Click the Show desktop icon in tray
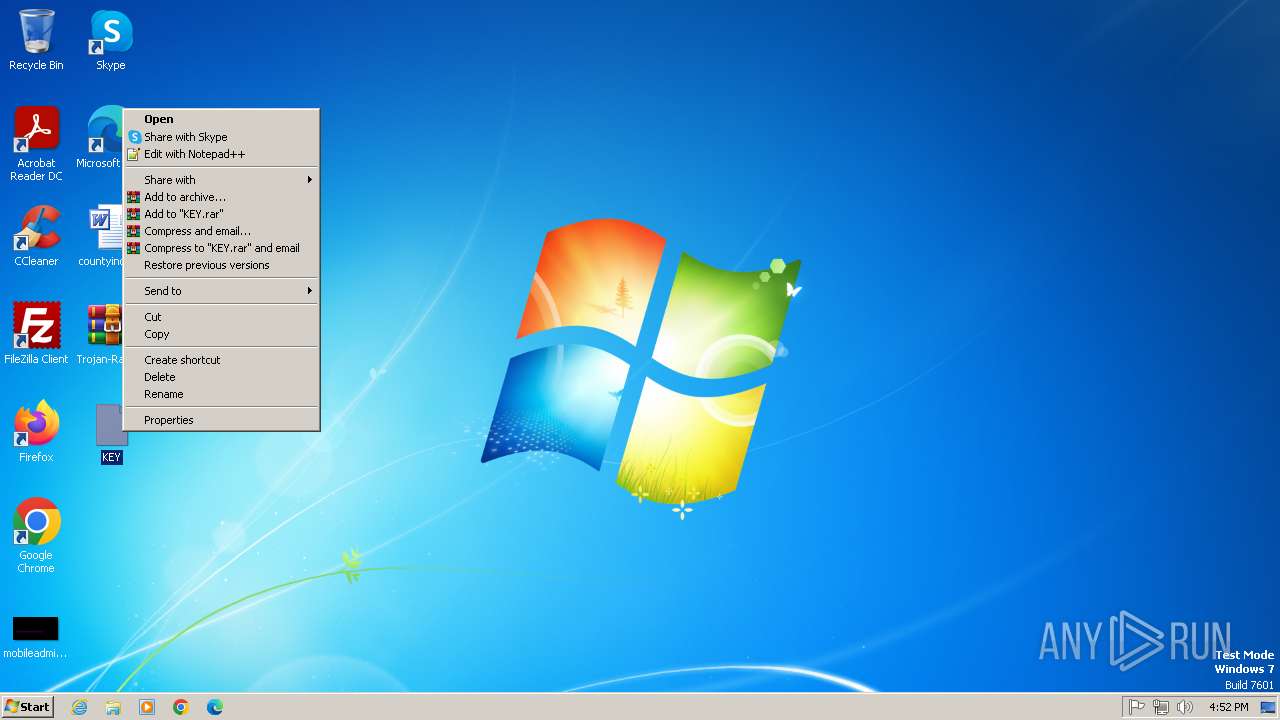The image size is (1280, 720). [1268, 707]
